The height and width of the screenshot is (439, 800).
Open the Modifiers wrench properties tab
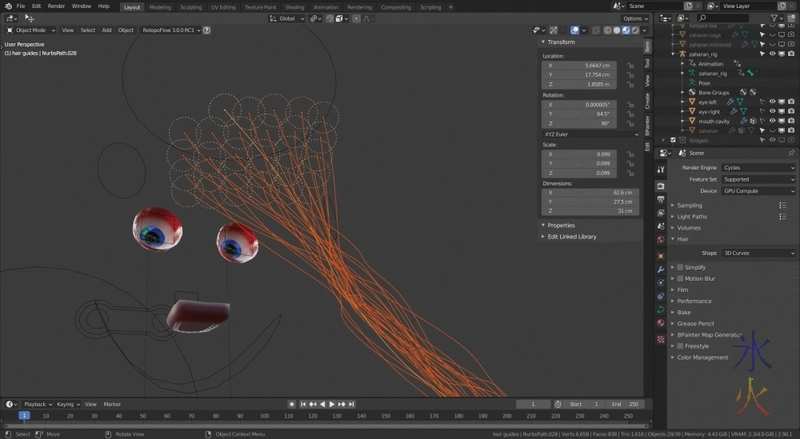pyautogui.click(x=661, y=269)
